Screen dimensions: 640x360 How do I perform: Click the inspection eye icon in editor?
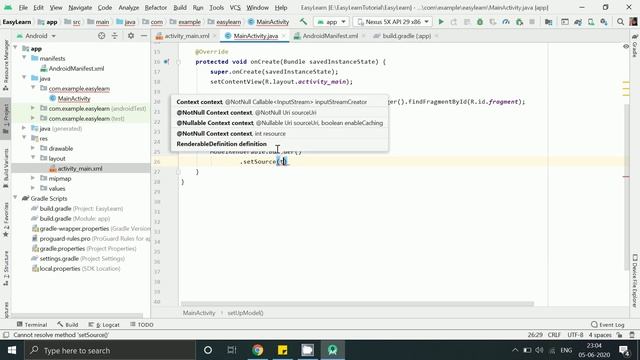[626, 47]
